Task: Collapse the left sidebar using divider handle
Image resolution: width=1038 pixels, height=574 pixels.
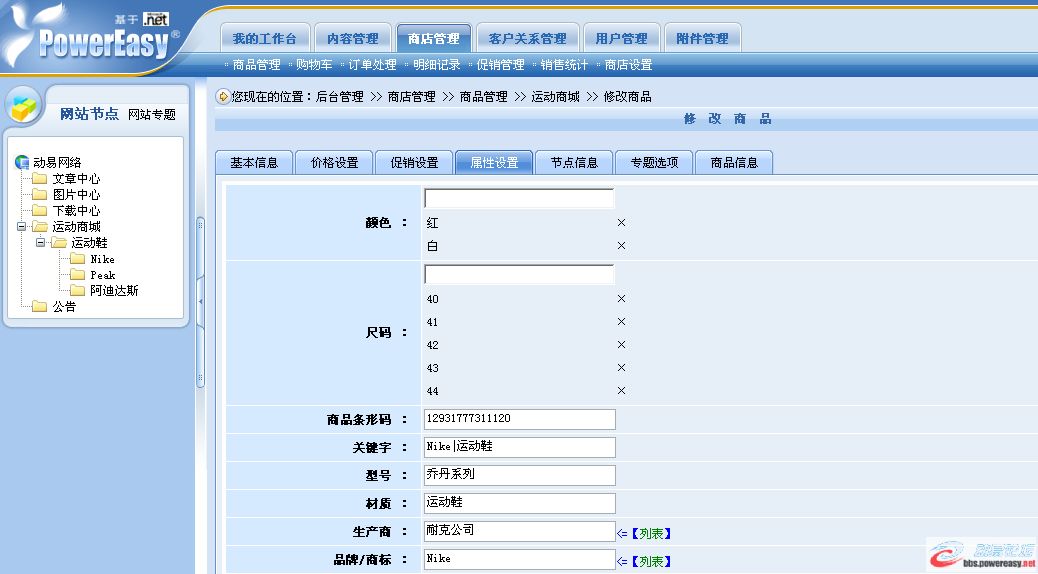Action: click(x=200, y=300)
